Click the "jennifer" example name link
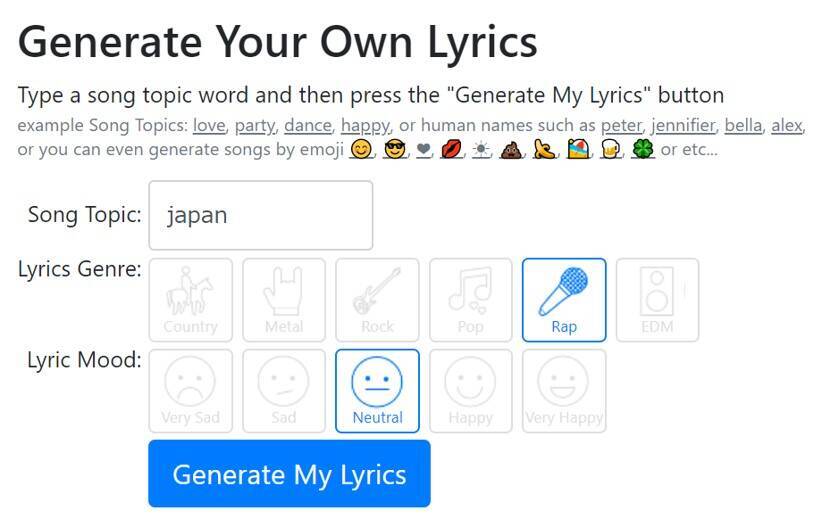This screenshot has width=822, height=519. 683,126
